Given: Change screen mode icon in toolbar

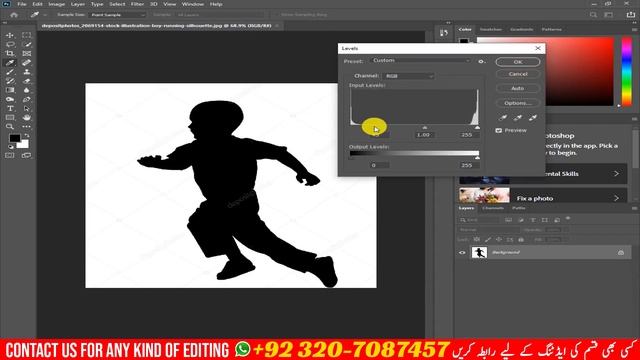Looking at the screenshot, I should click(27, 156).
